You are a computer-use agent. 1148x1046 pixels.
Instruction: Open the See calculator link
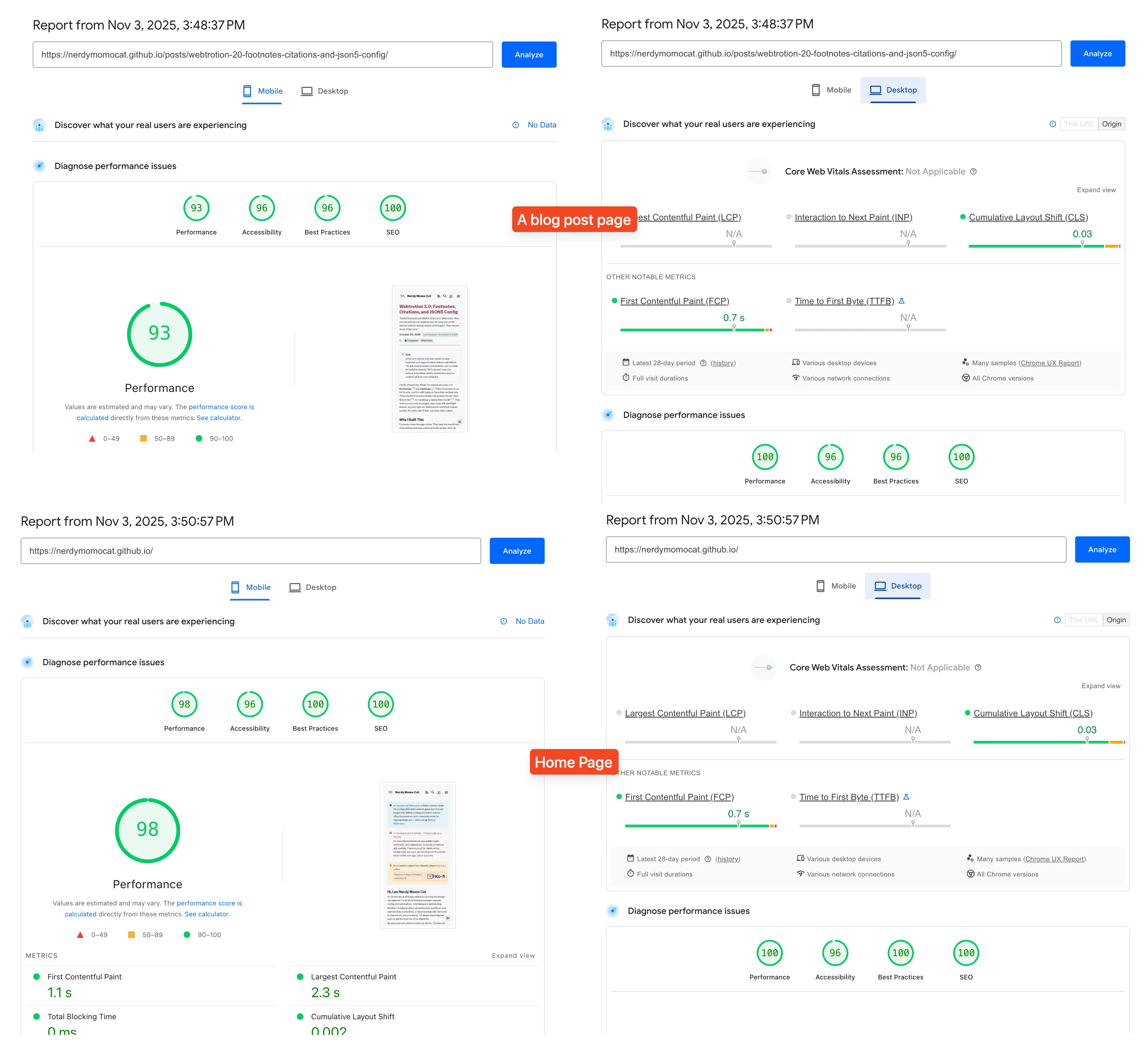click(x=219, y=418)
